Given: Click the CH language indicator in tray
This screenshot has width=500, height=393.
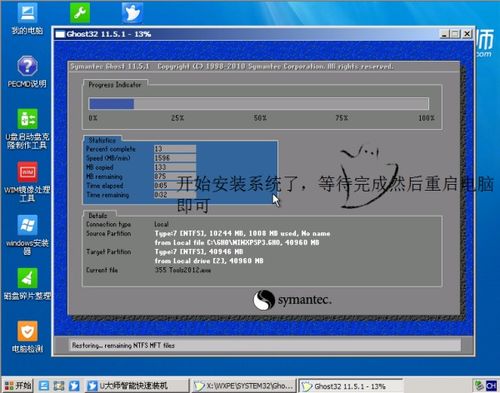Looking at the screenshot, I should 491,386.
